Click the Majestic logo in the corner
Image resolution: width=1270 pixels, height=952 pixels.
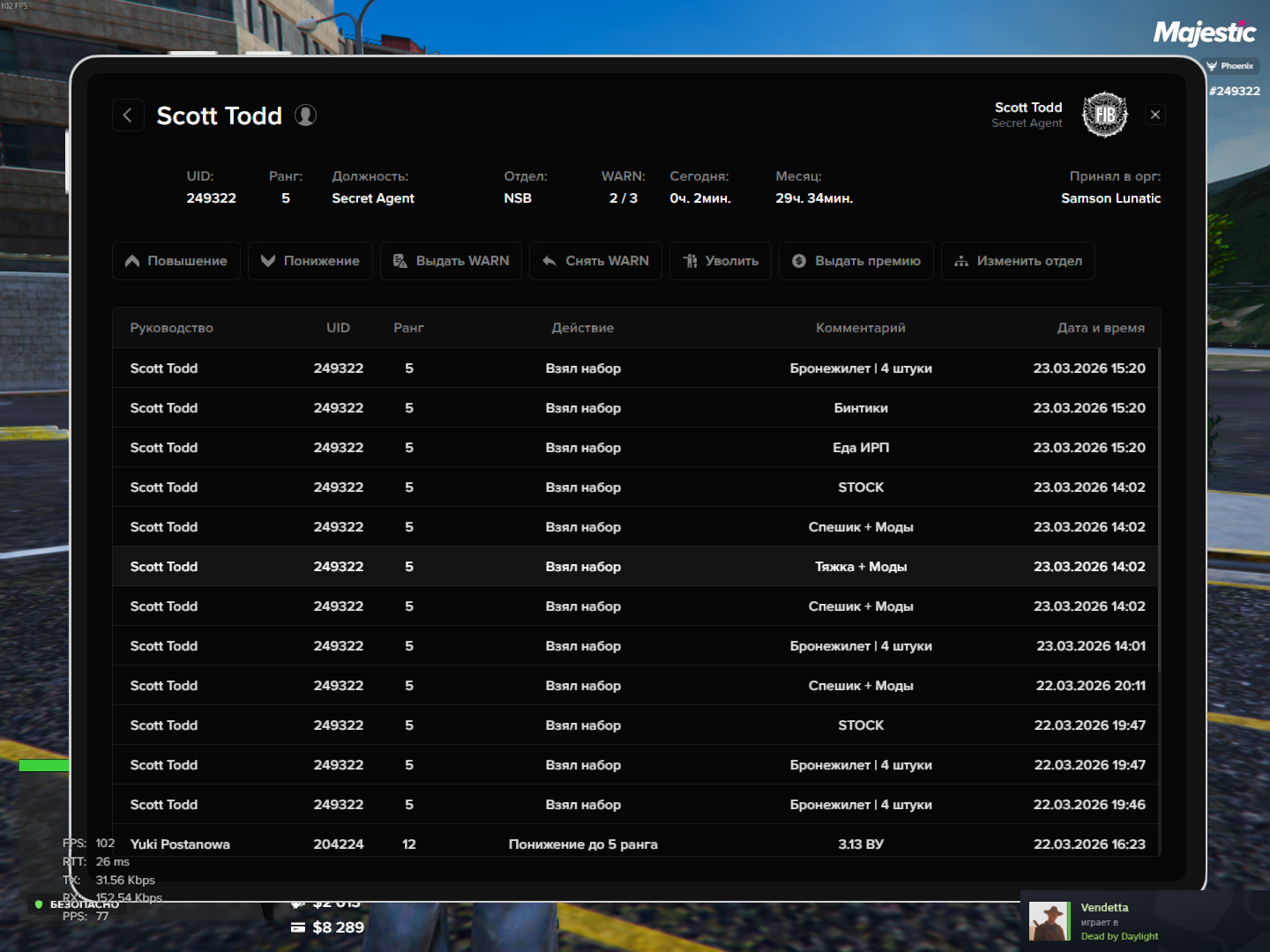tap(1205, 33)
